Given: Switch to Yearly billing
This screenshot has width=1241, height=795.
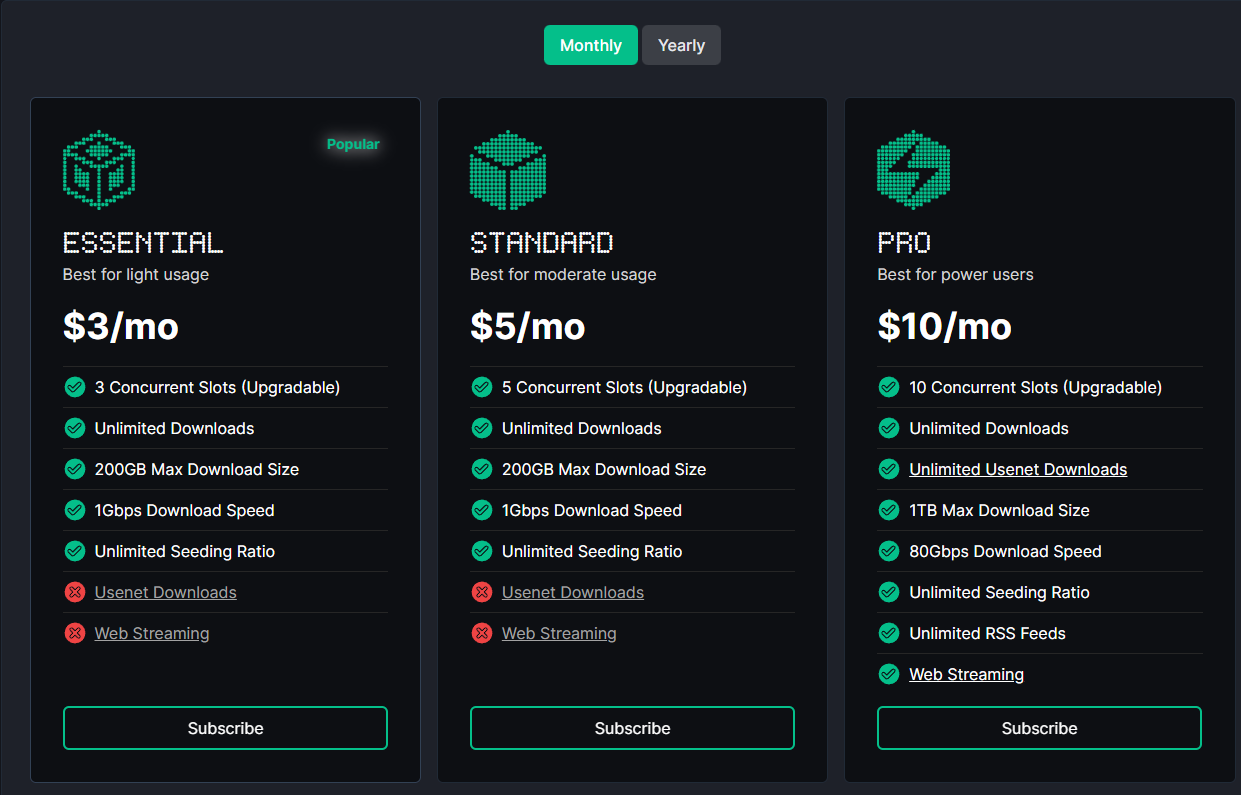Looking at the screenshot, I should pyautogui.click(x=681, y=45).
